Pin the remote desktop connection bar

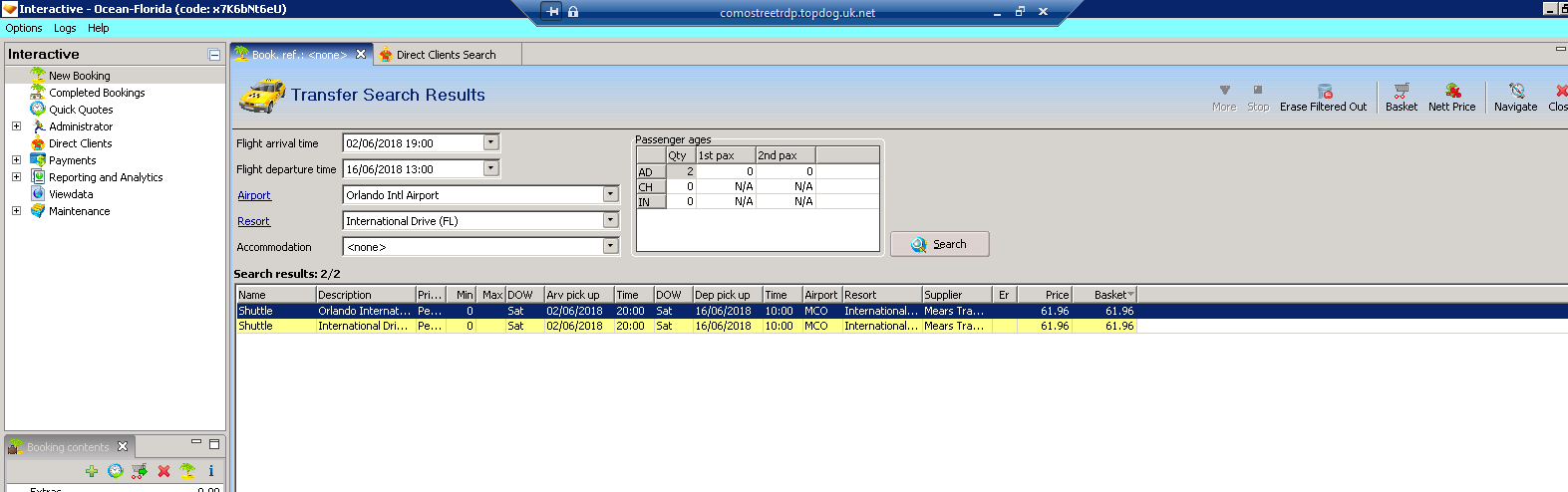(x=553, y=12)
